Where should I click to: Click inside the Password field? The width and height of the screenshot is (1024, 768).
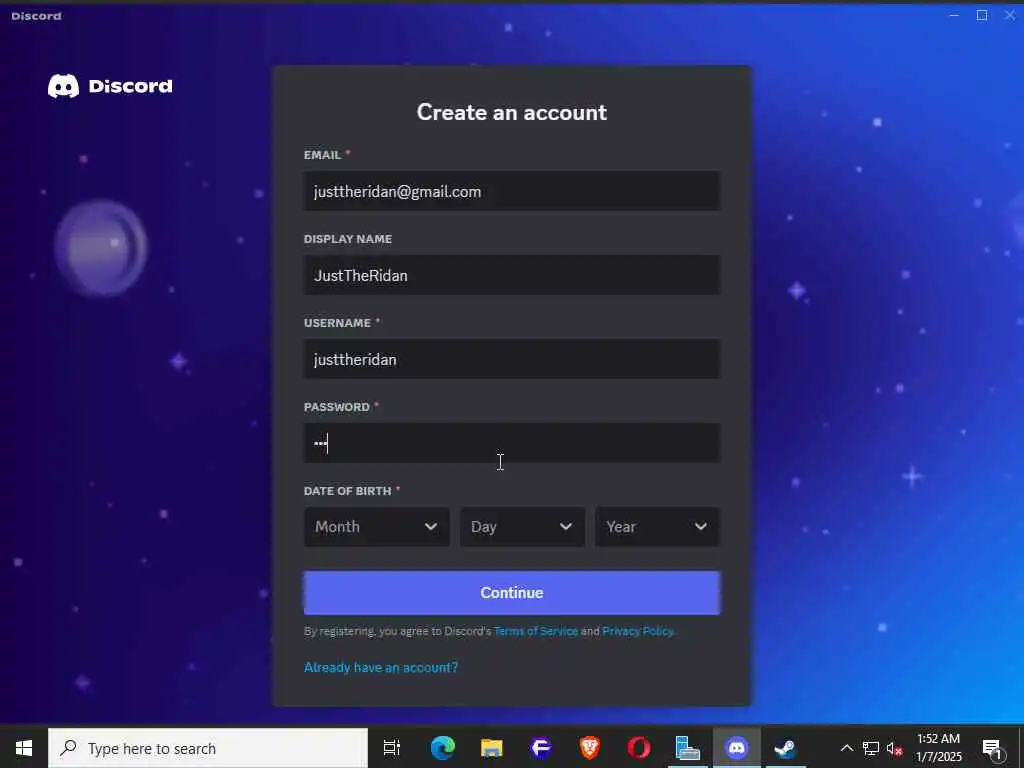tap(512, 443)
